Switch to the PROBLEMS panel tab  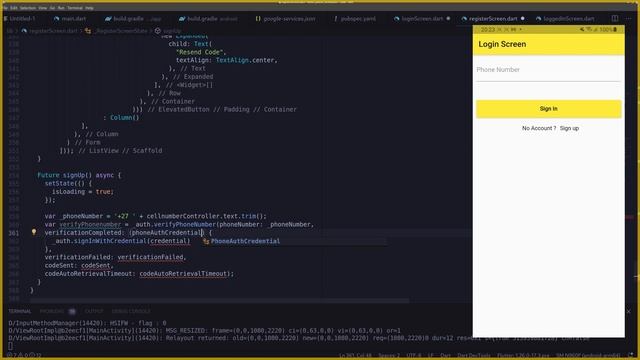52,311
